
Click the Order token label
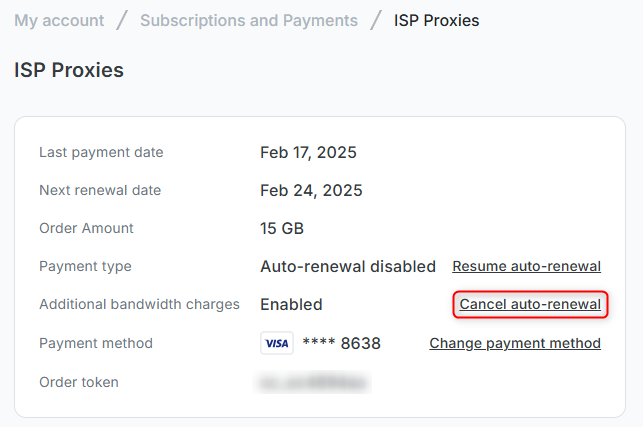pyautogui.click(x=79, y=382)
